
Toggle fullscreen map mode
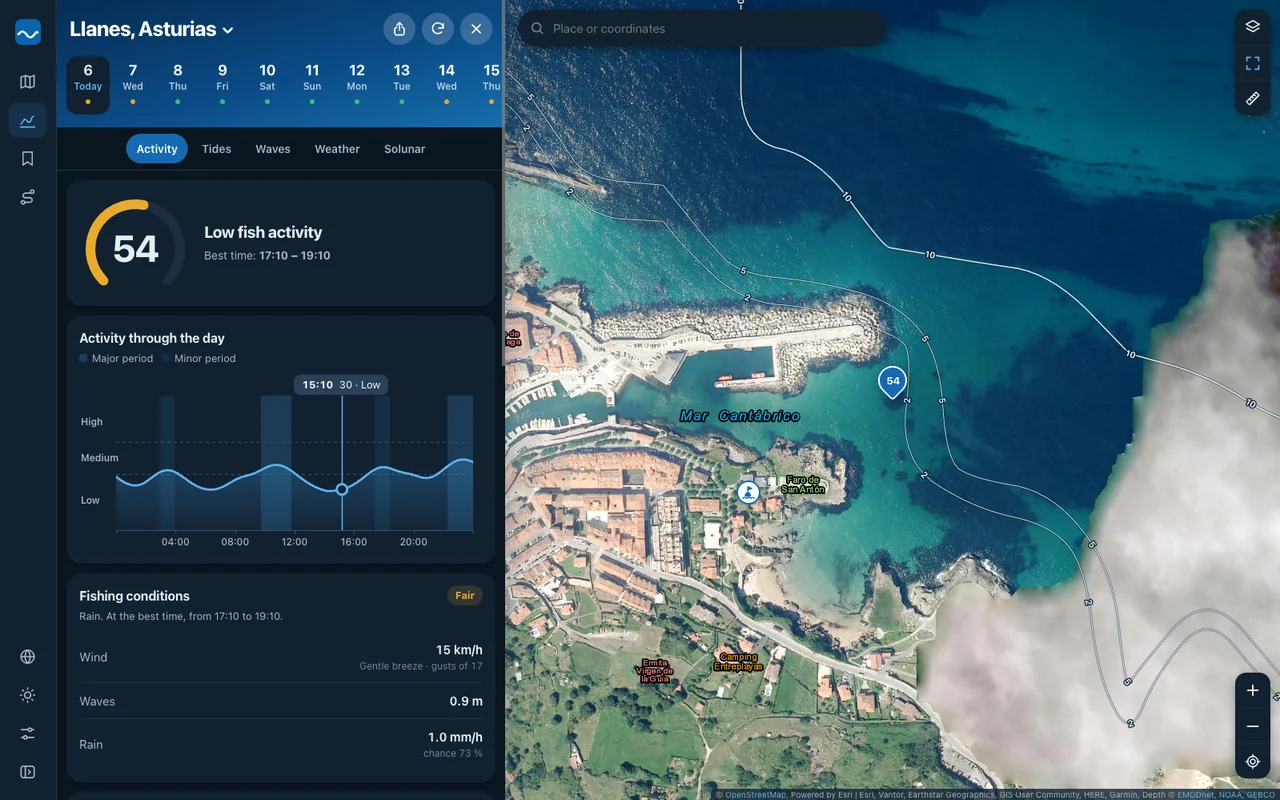tap(1253, 63)
